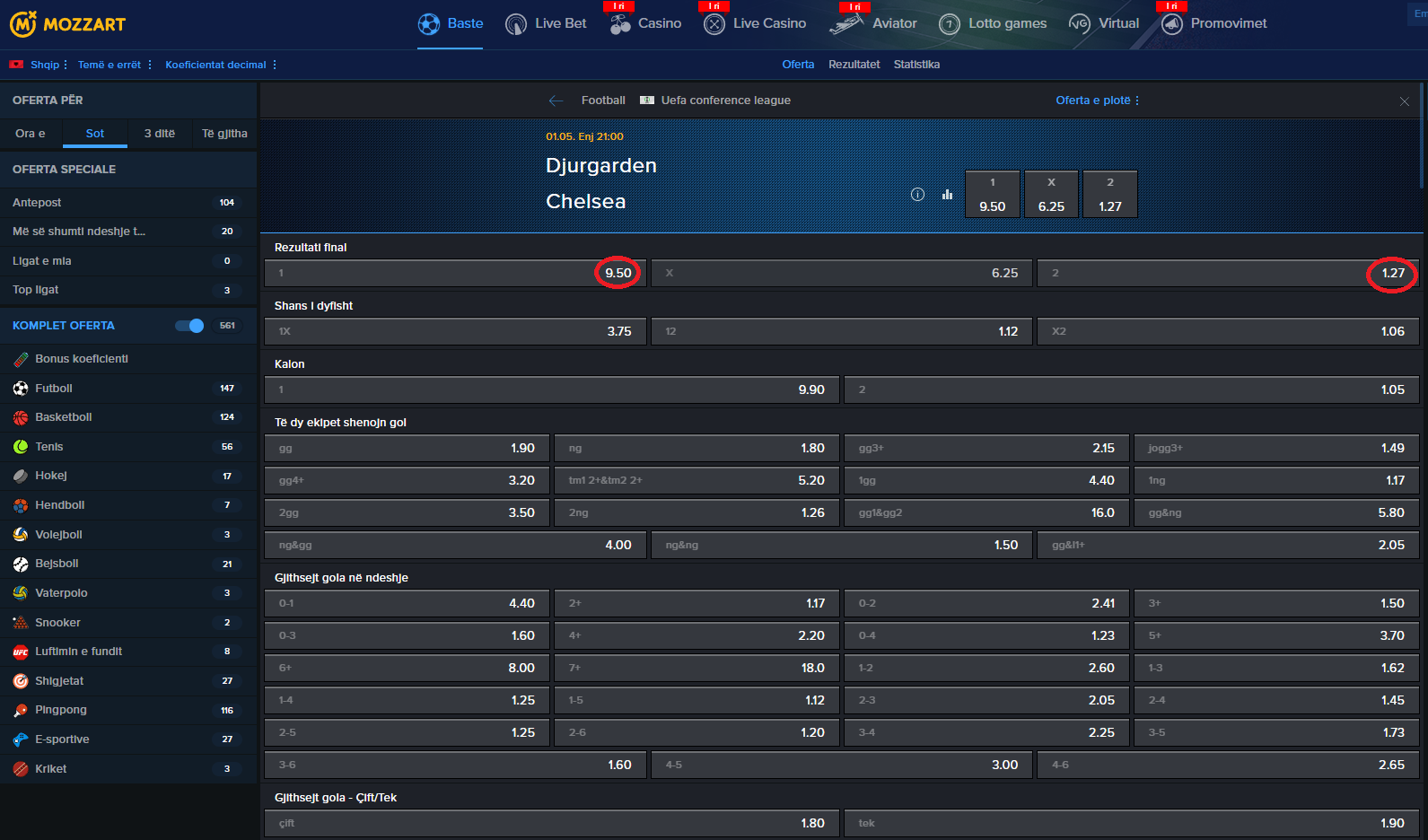The image size is (1428, 840).
Task: Select the Të gjitha filter tab
Action: [224, 134]
